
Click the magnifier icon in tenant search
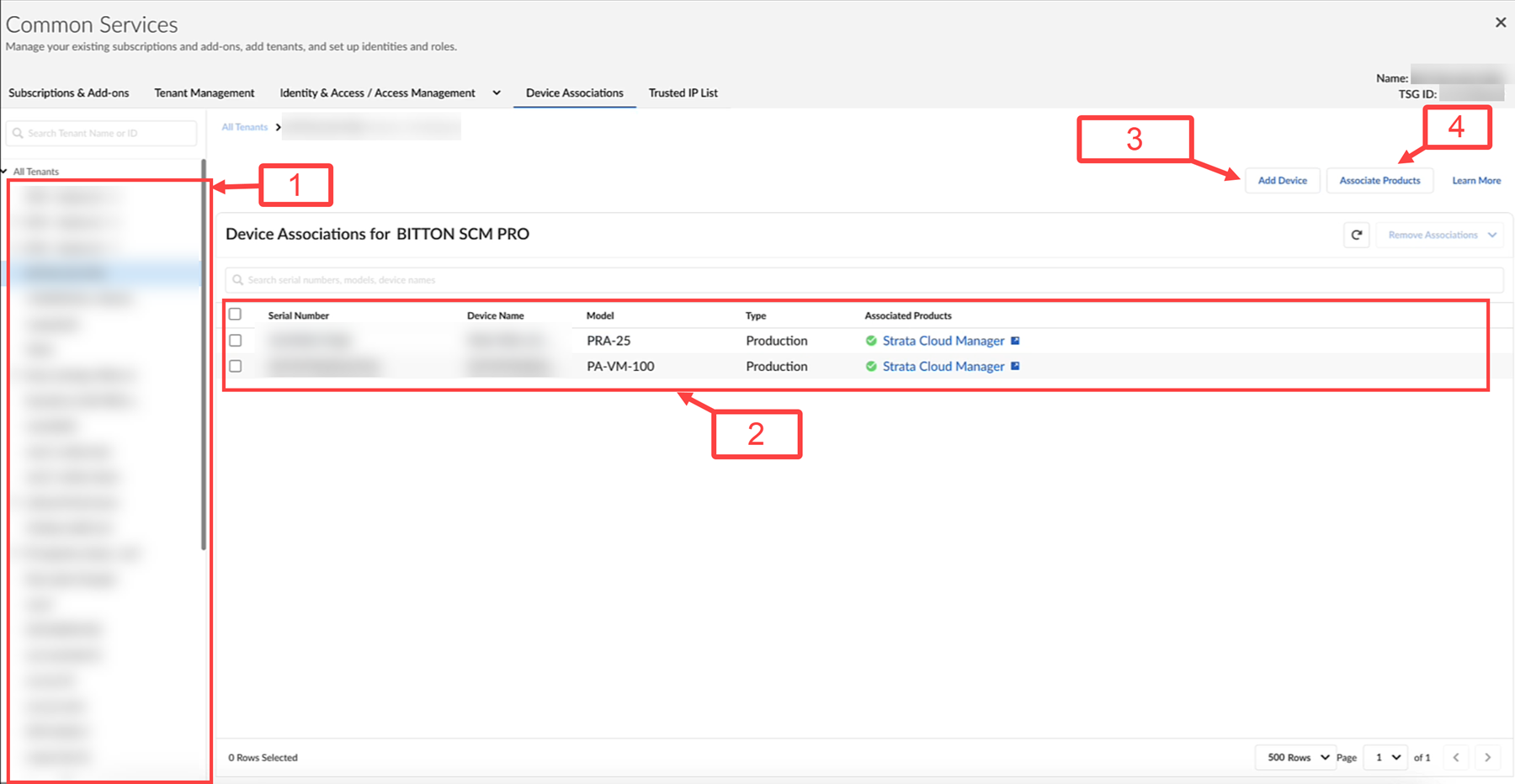pos(18,133)
